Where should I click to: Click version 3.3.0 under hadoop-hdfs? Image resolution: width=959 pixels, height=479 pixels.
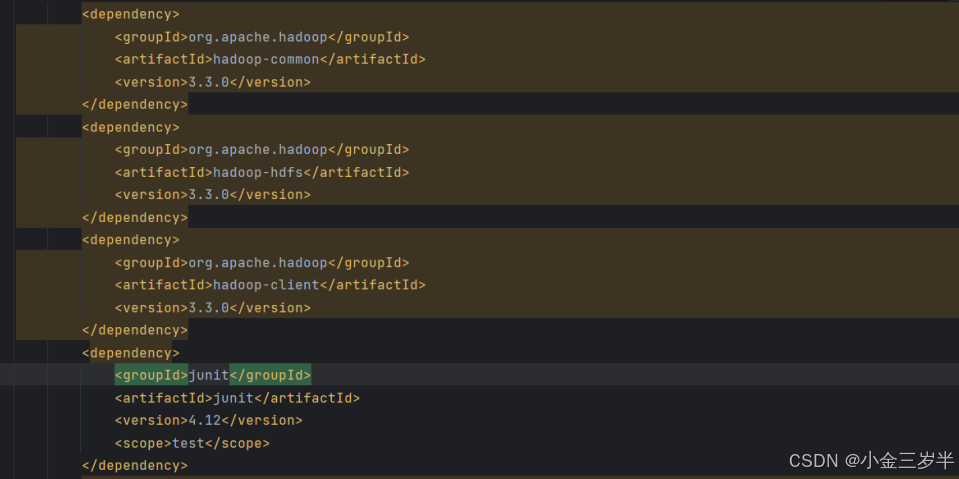tap(213, 195)
